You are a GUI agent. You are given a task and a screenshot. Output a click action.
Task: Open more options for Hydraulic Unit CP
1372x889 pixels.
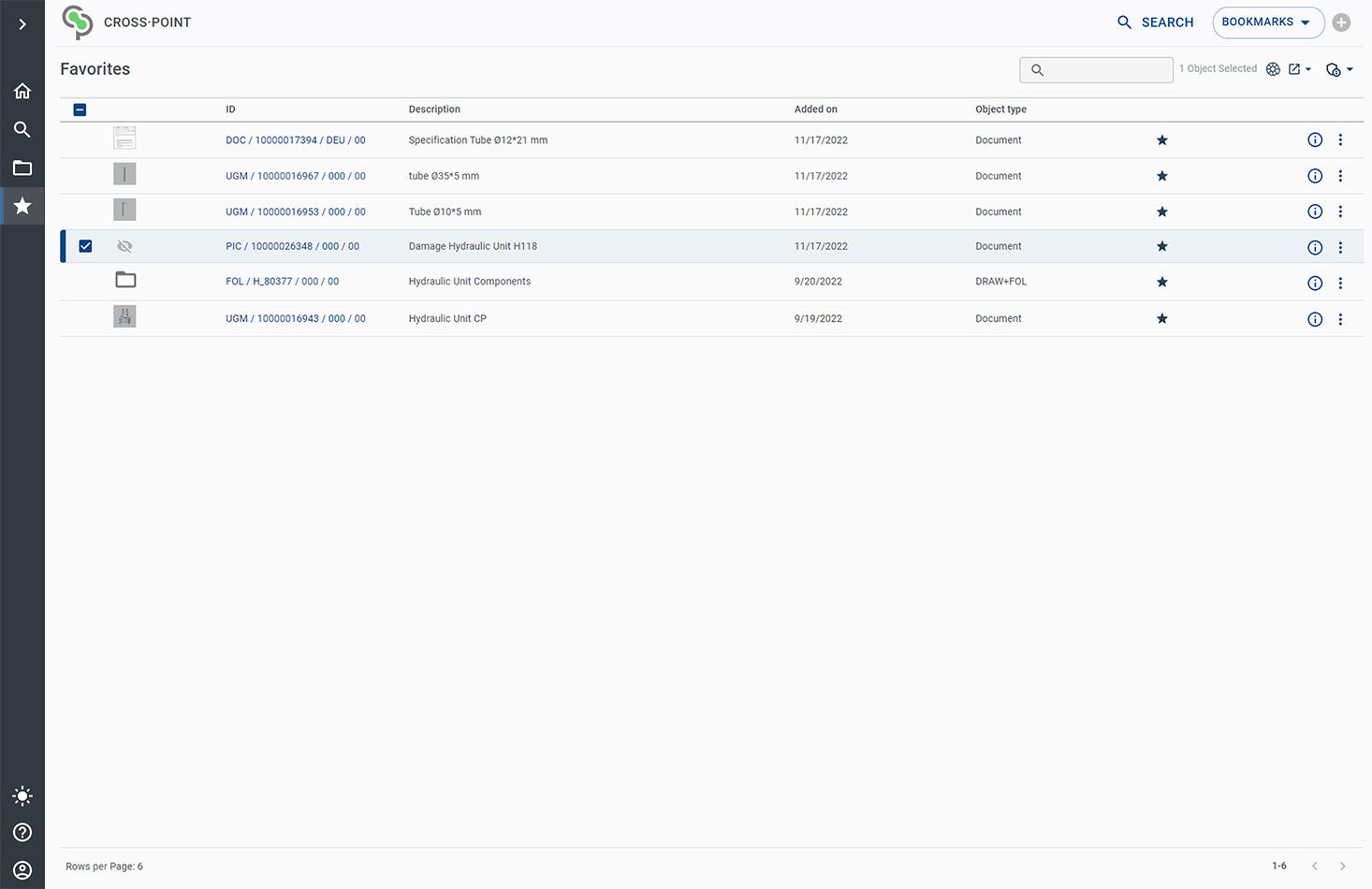tap(1340, 319)
